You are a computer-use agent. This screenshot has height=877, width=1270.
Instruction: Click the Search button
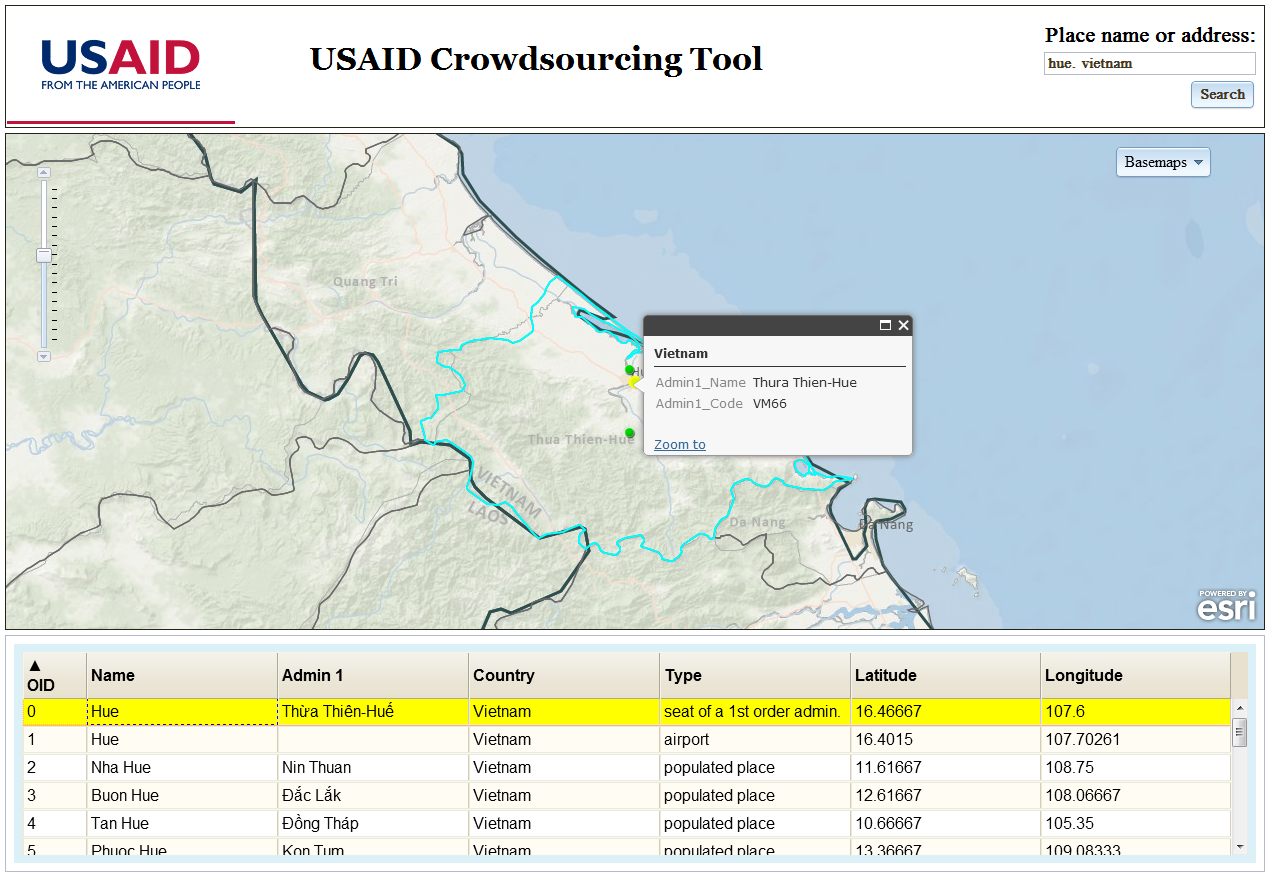pyautogui.click(x=1222, y=94)
